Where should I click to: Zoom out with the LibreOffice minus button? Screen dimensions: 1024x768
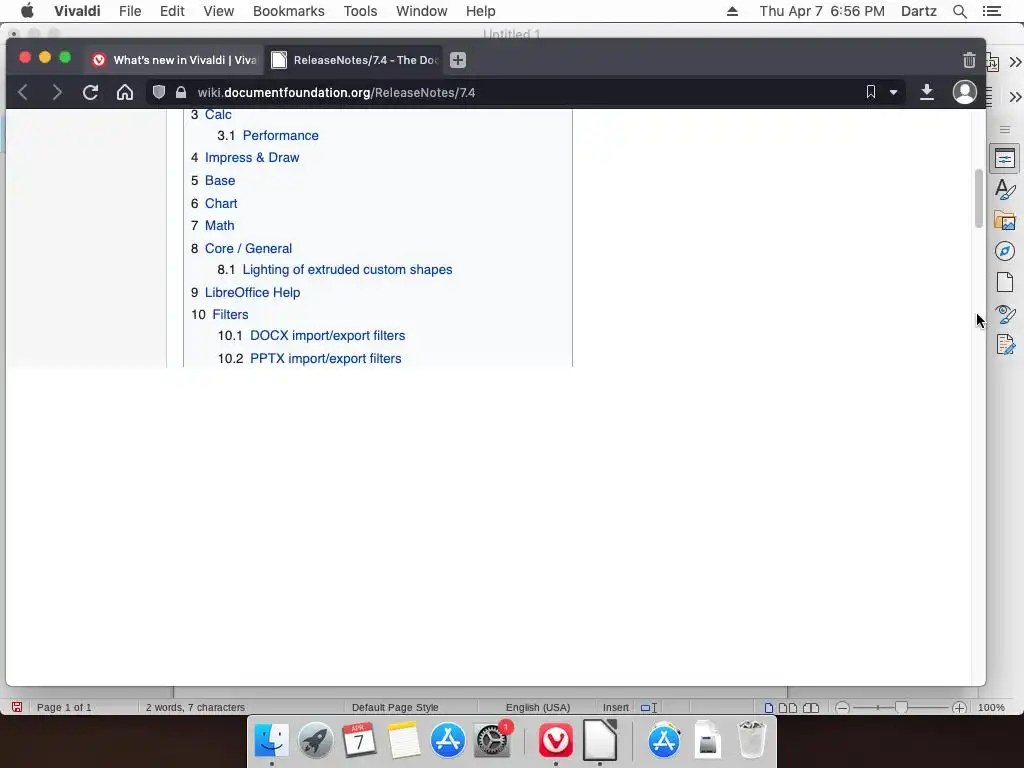click(x=842, y=708)
